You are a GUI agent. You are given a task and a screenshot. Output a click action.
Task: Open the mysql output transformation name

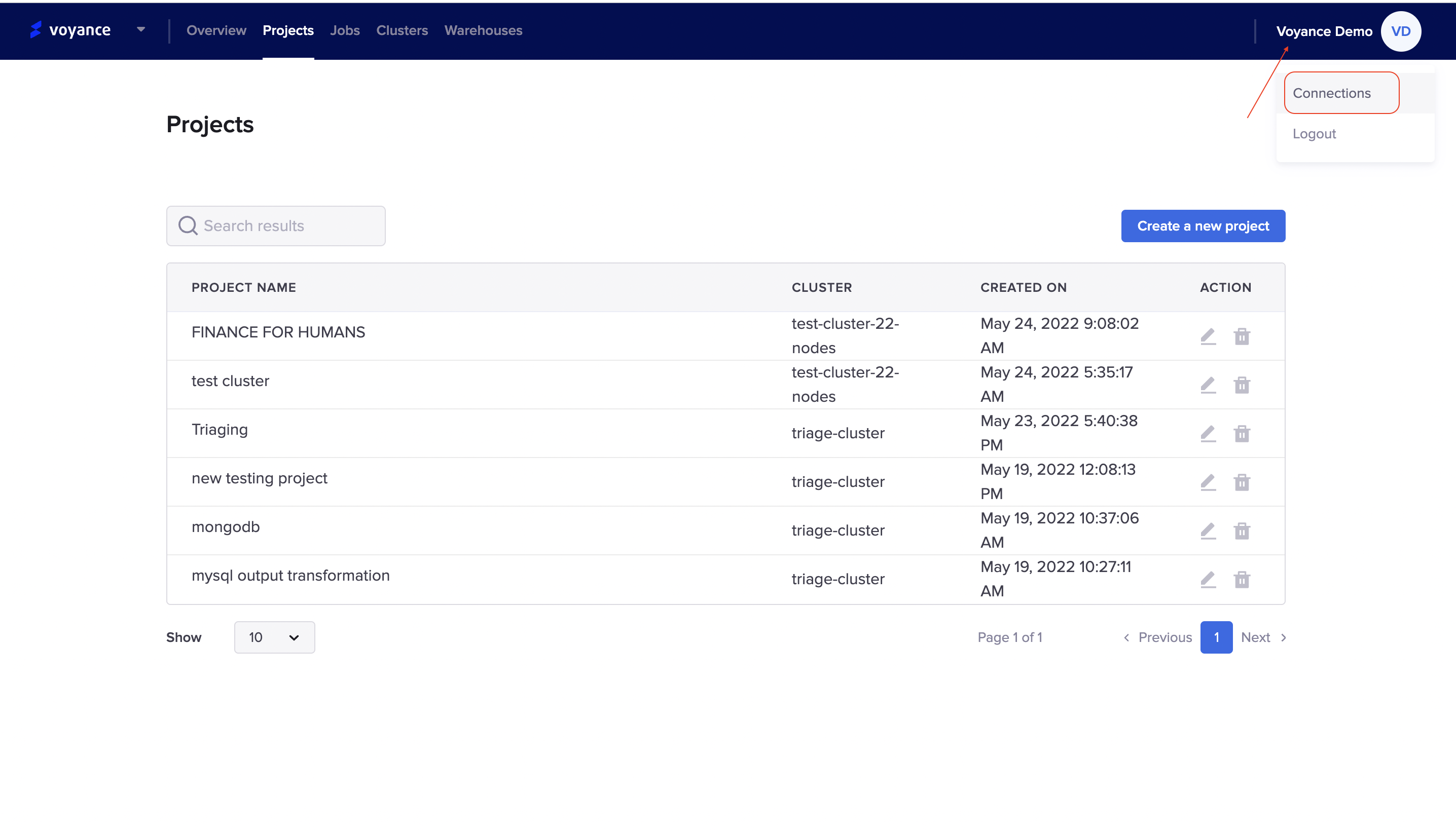[x=290, y=576]
